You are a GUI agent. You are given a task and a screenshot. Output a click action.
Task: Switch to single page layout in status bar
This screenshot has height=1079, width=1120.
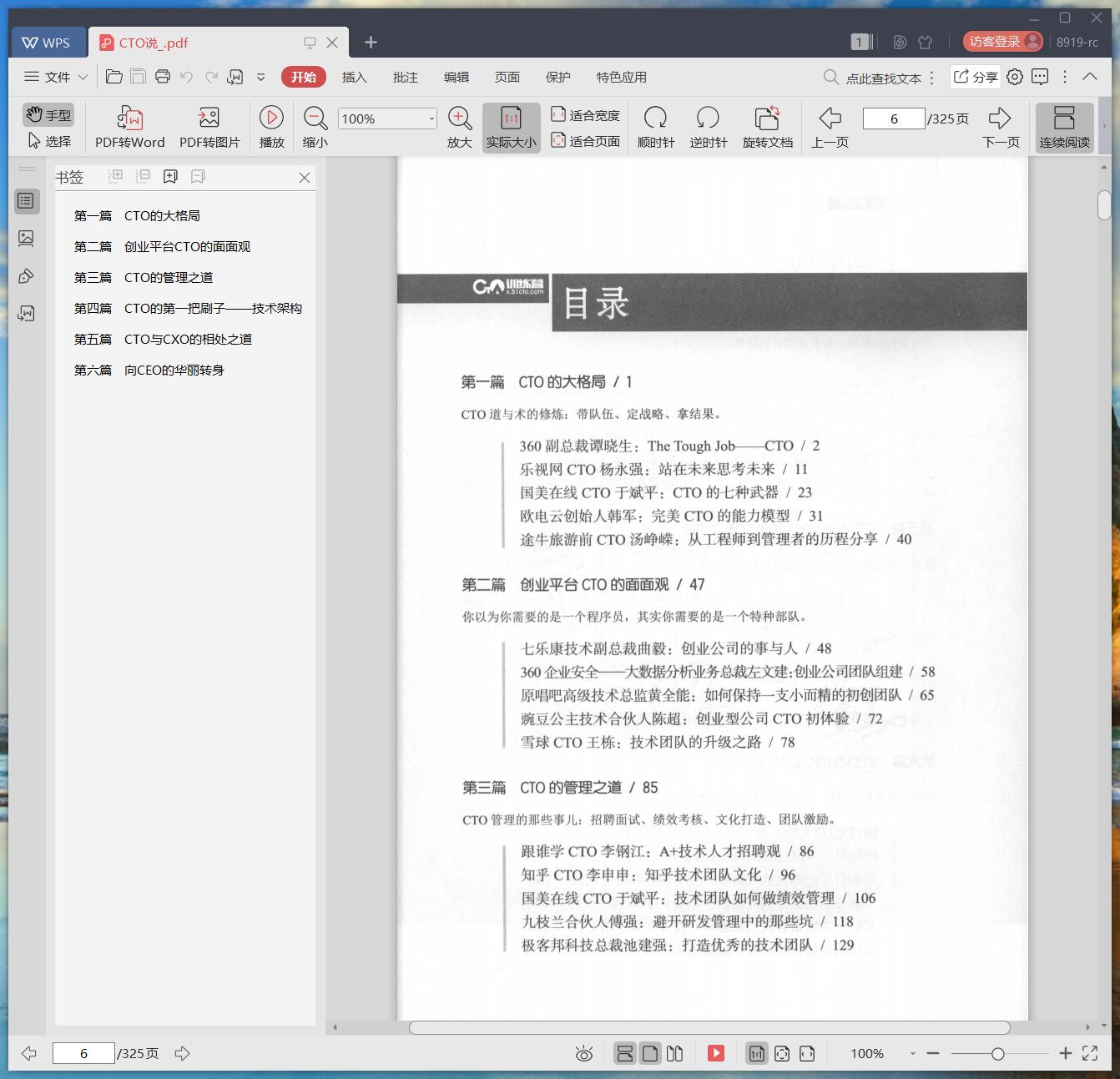(x=650, y=1053)
